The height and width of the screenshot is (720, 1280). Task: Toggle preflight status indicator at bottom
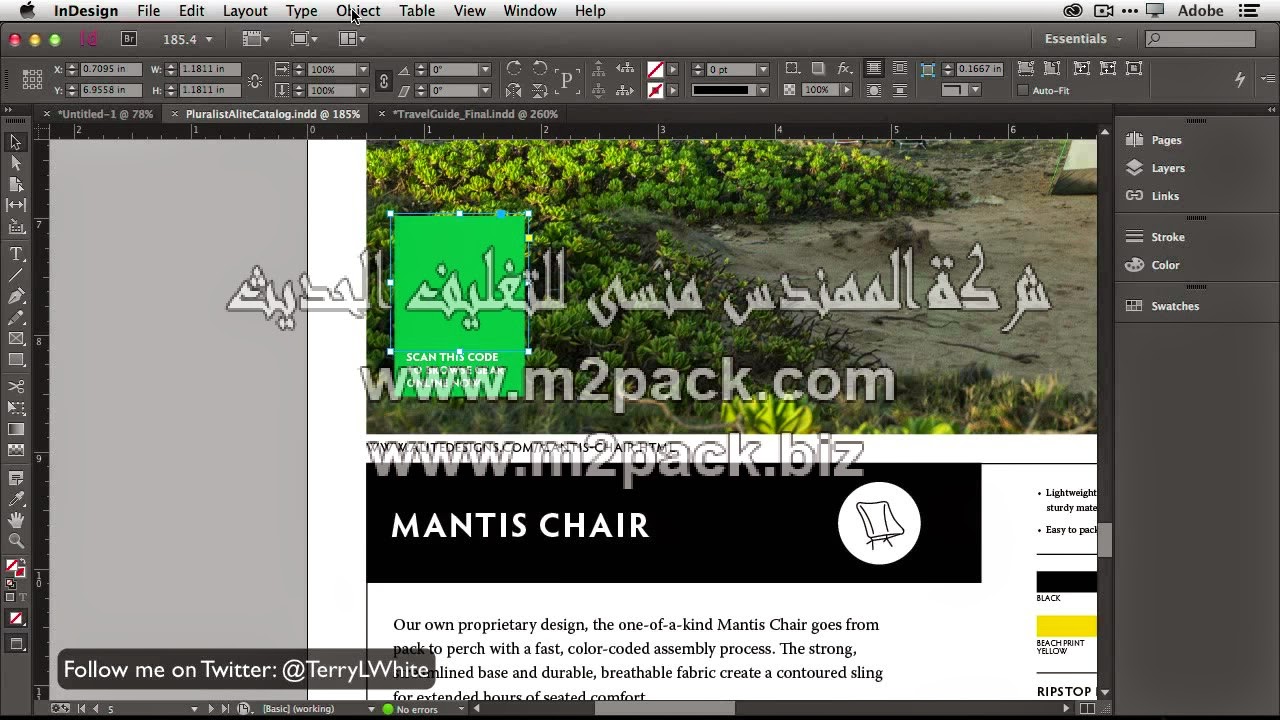click(x=388, y=709)
